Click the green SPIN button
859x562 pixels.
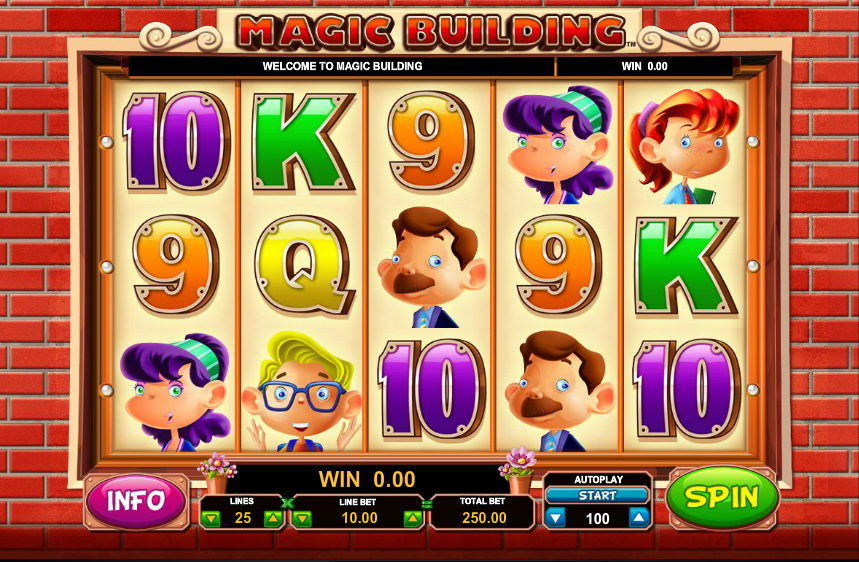(722, 497)
